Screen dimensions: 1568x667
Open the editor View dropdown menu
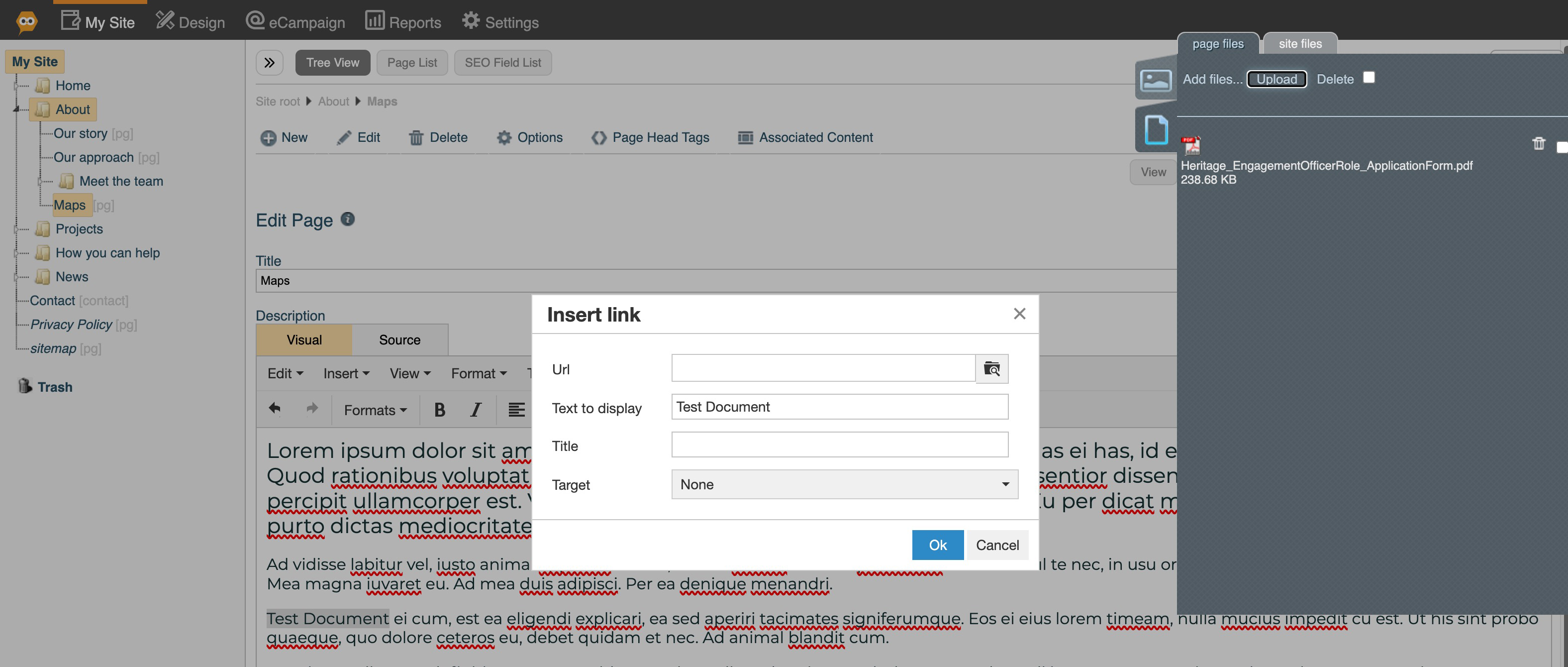tap(409, 373)
